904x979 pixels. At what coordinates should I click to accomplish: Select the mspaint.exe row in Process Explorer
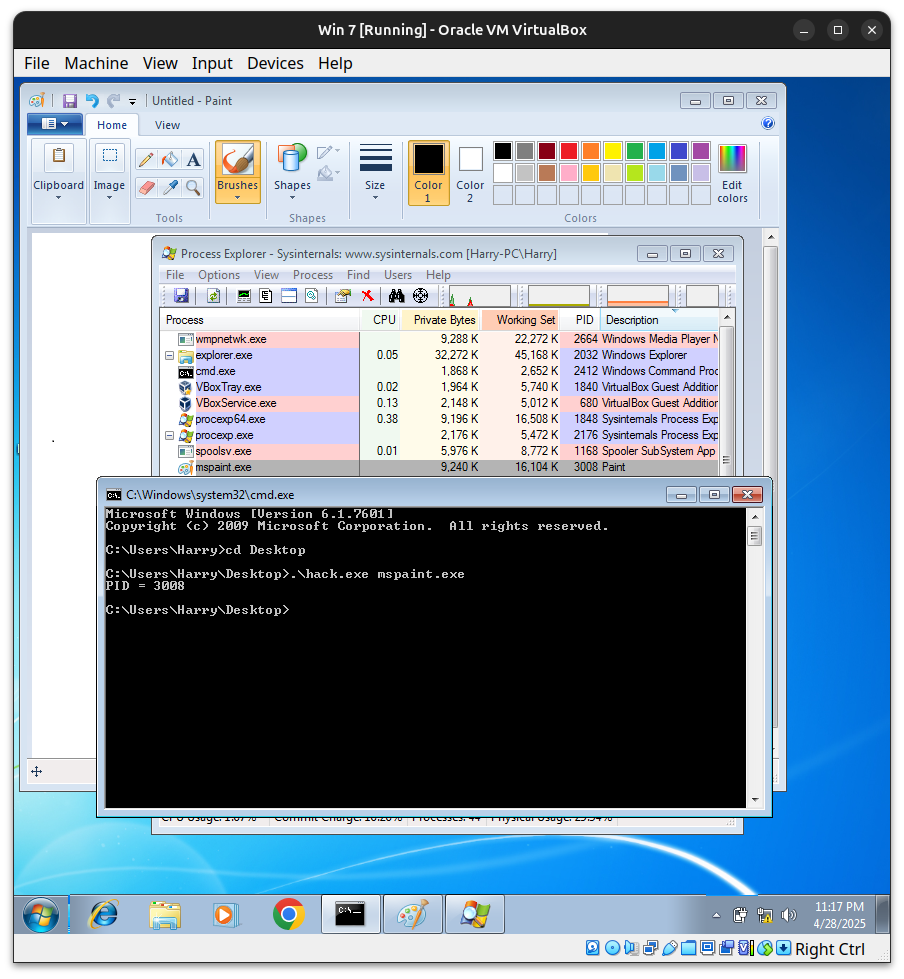pos(440,467)
